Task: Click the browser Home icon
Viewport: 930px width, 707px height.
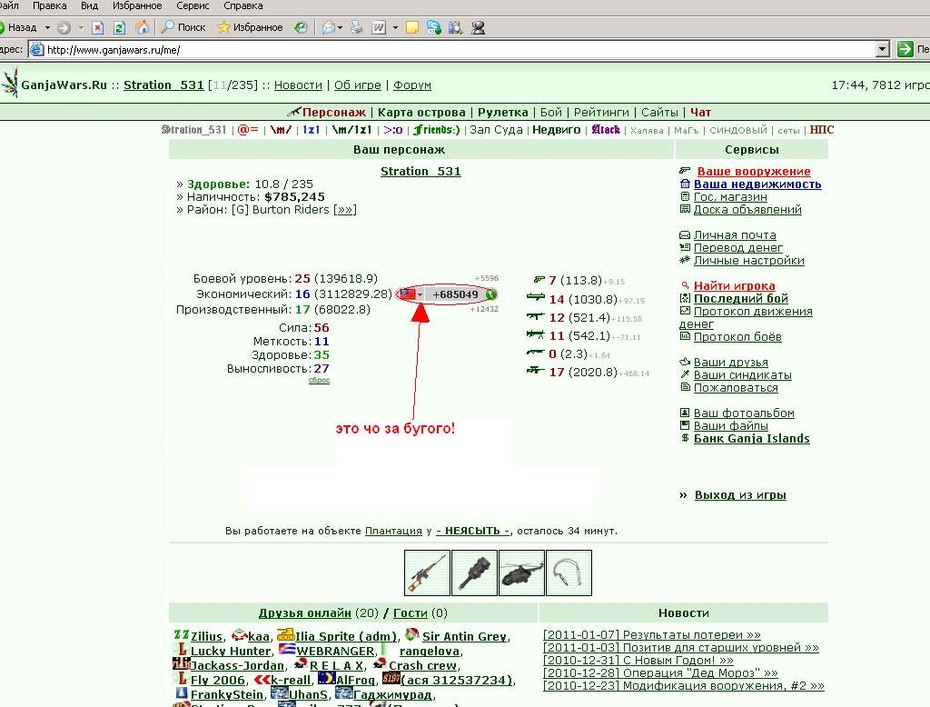Action: (x=142, y=27)
